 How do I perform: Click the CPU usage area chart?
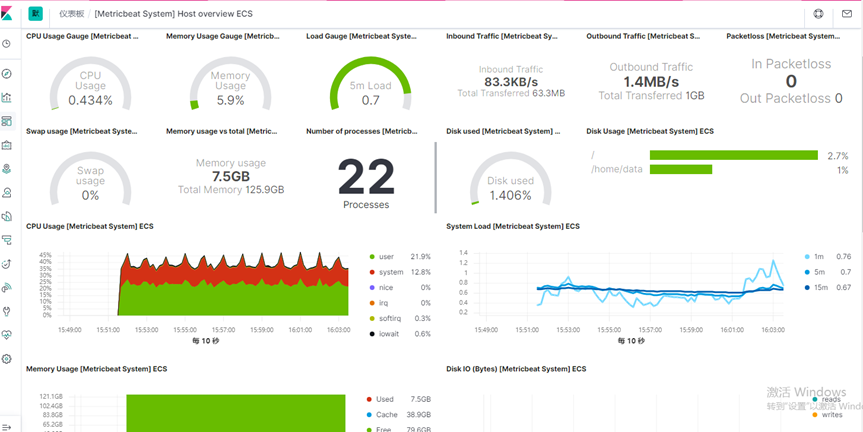[234, 285]
